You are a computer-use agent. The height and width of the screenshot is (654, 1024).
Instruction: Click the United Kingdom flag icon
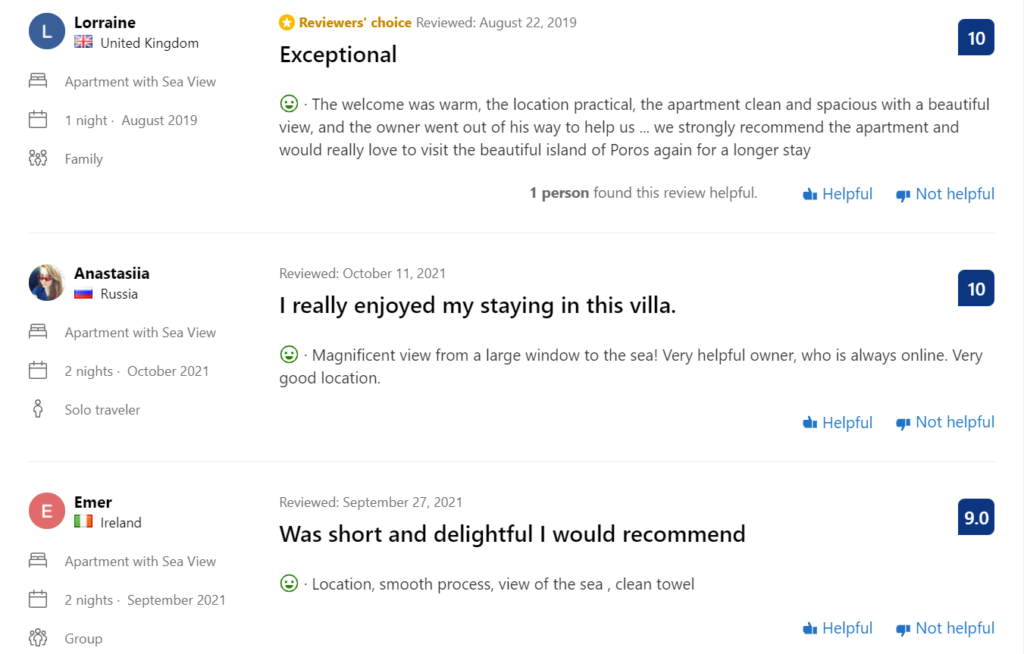click(x=84, y=43)
